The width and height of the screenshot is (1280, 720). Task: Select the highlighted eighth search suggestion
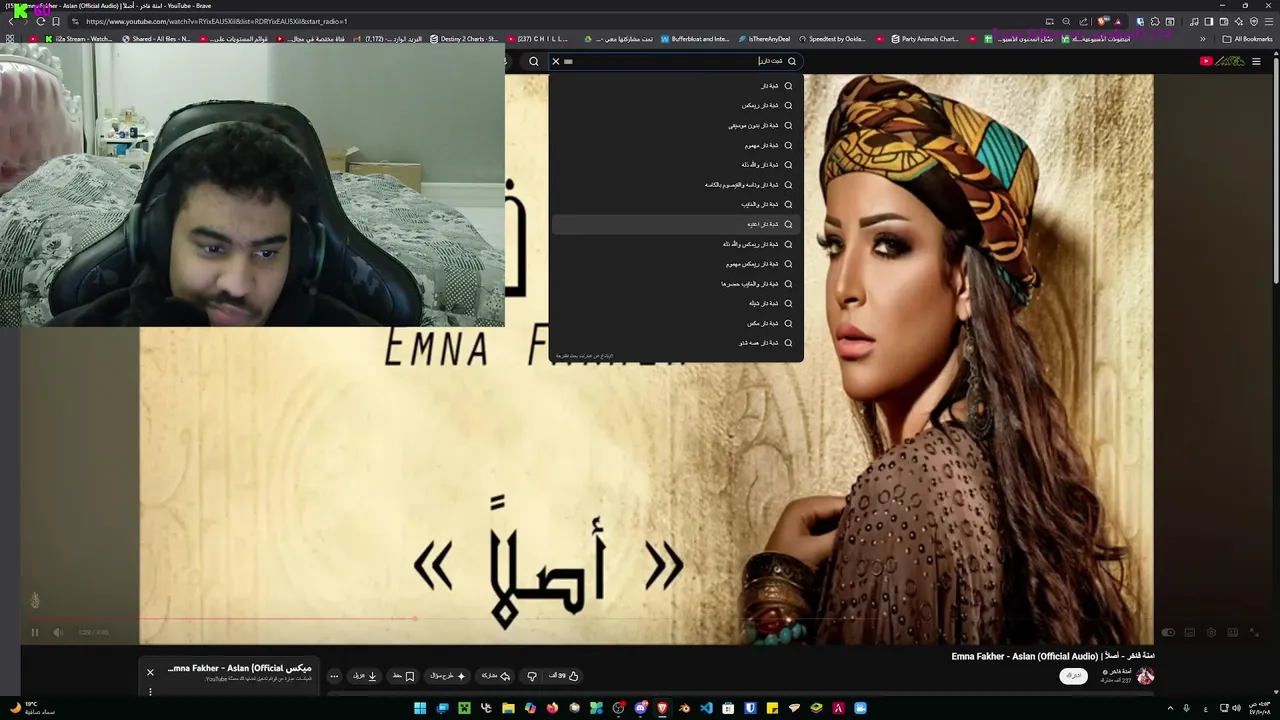coord(675,224)
